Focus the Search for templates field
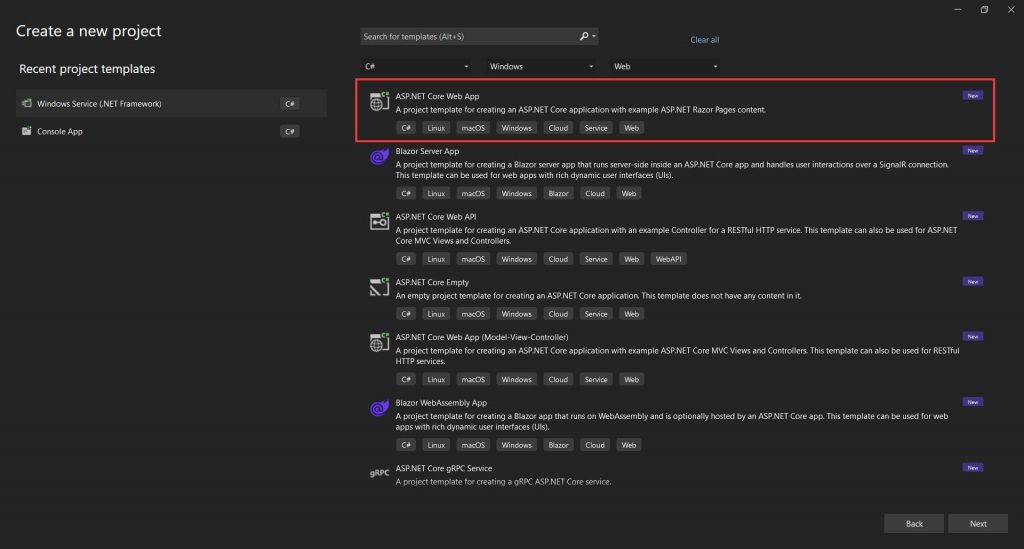This screenshot has width=1024, height=549. click(468, 37)
